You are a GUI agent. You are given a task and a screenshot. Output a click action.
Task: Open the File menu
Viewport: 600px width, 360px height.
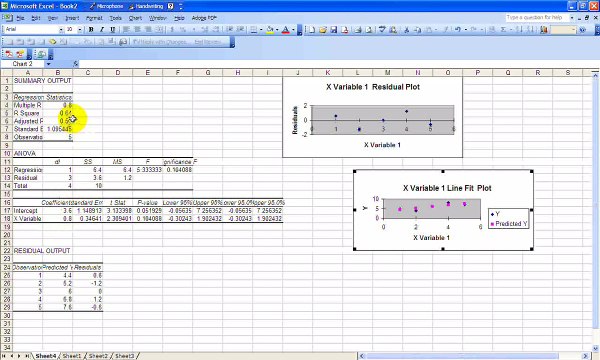pyautogui.click(x=20, y=18)
